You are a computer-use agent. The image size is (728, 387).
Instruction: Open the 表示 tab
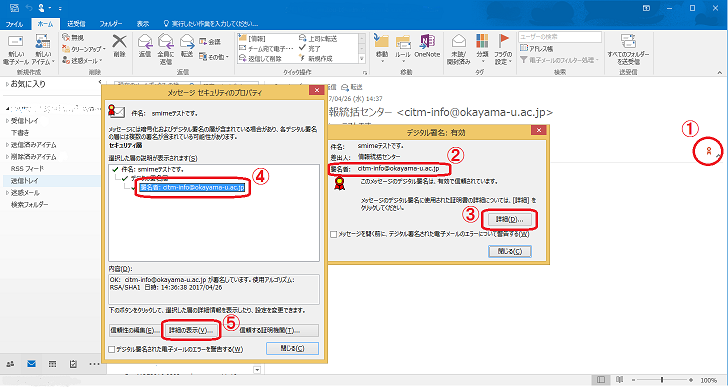pos(143,24)
